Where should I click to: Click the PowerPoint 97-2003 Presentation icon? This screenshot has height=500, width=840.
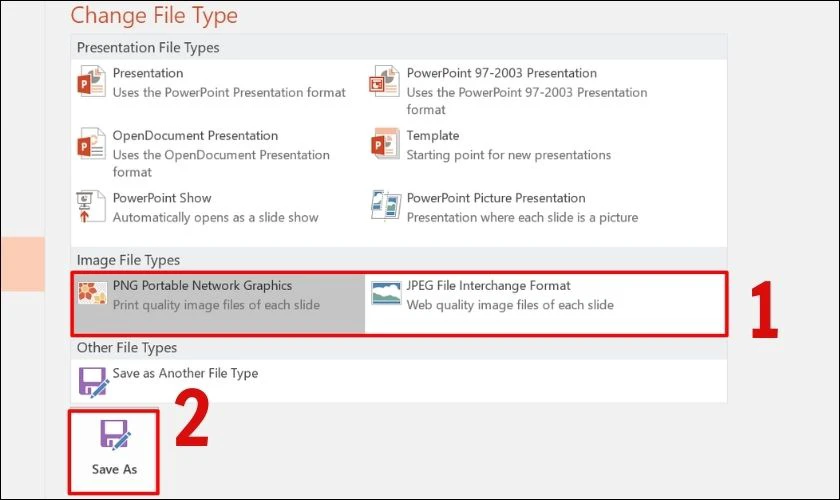385,81
